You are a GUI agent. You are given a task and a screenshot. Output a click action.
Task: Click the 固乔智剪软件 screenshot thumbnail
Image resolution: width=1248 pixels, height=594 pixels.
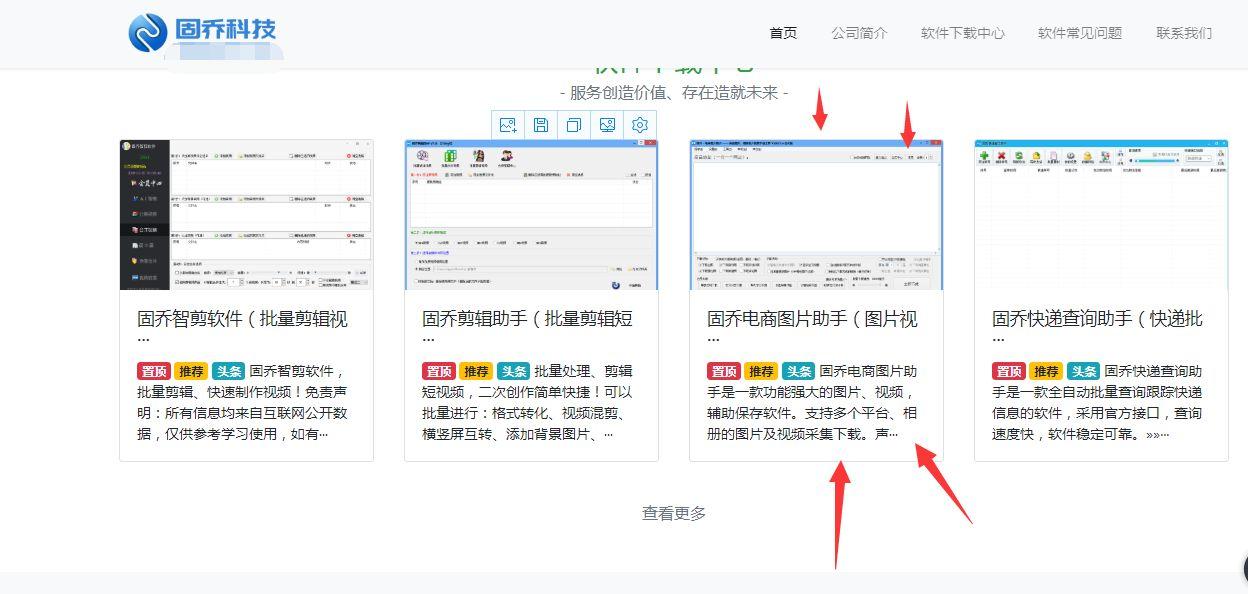tap(246, 215)
